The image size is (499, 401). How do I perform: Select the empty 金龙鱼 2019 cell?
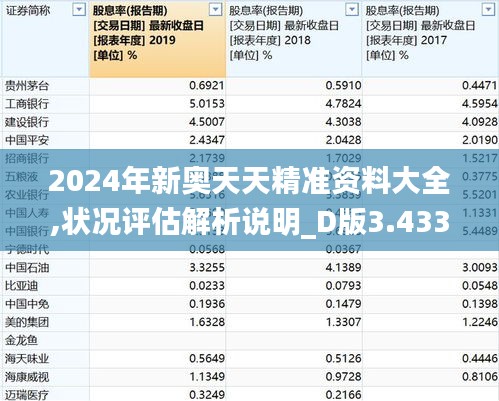(158, 340)
